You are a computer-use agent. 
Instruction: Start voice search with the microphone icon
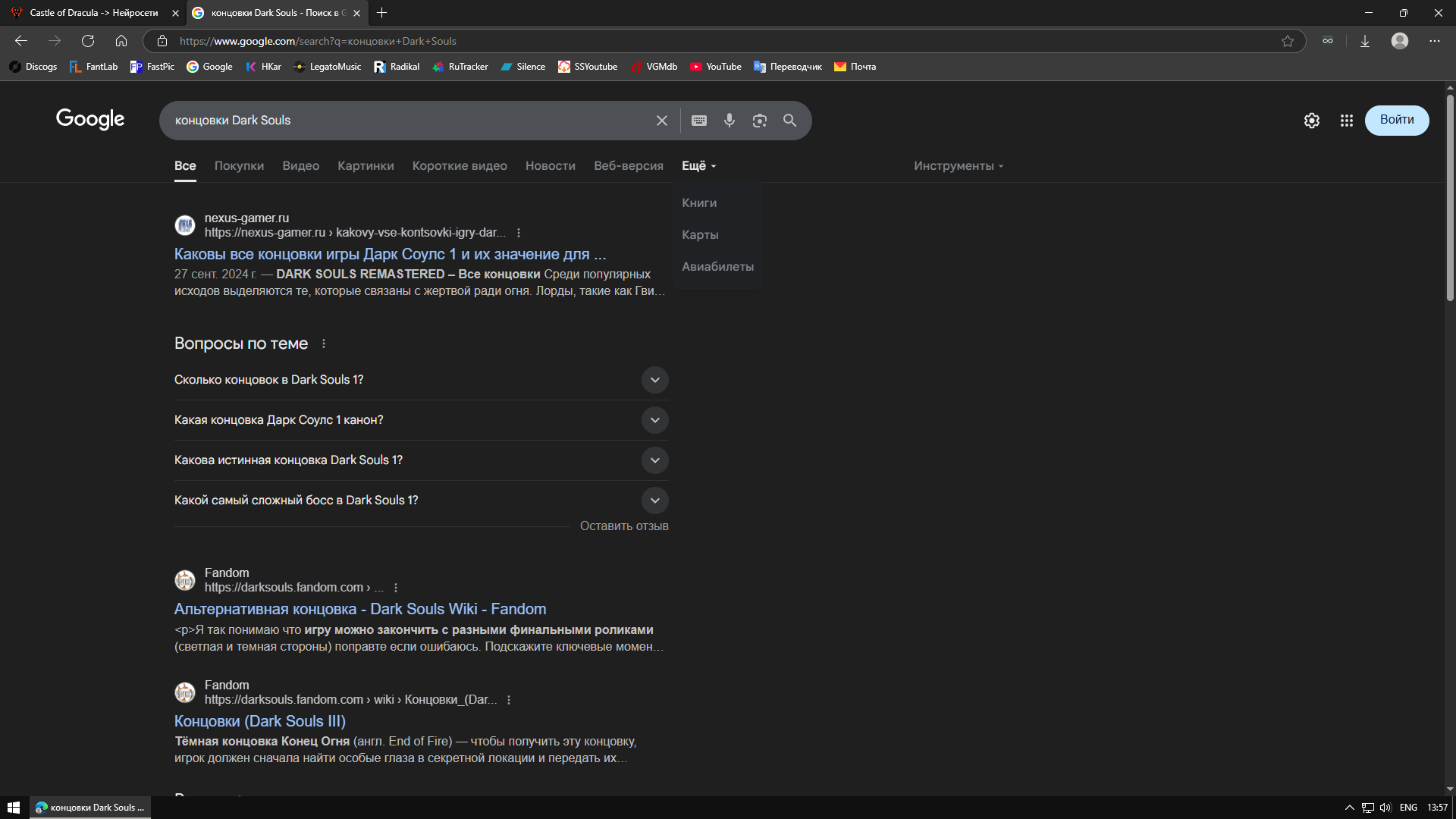coord(730,121)
